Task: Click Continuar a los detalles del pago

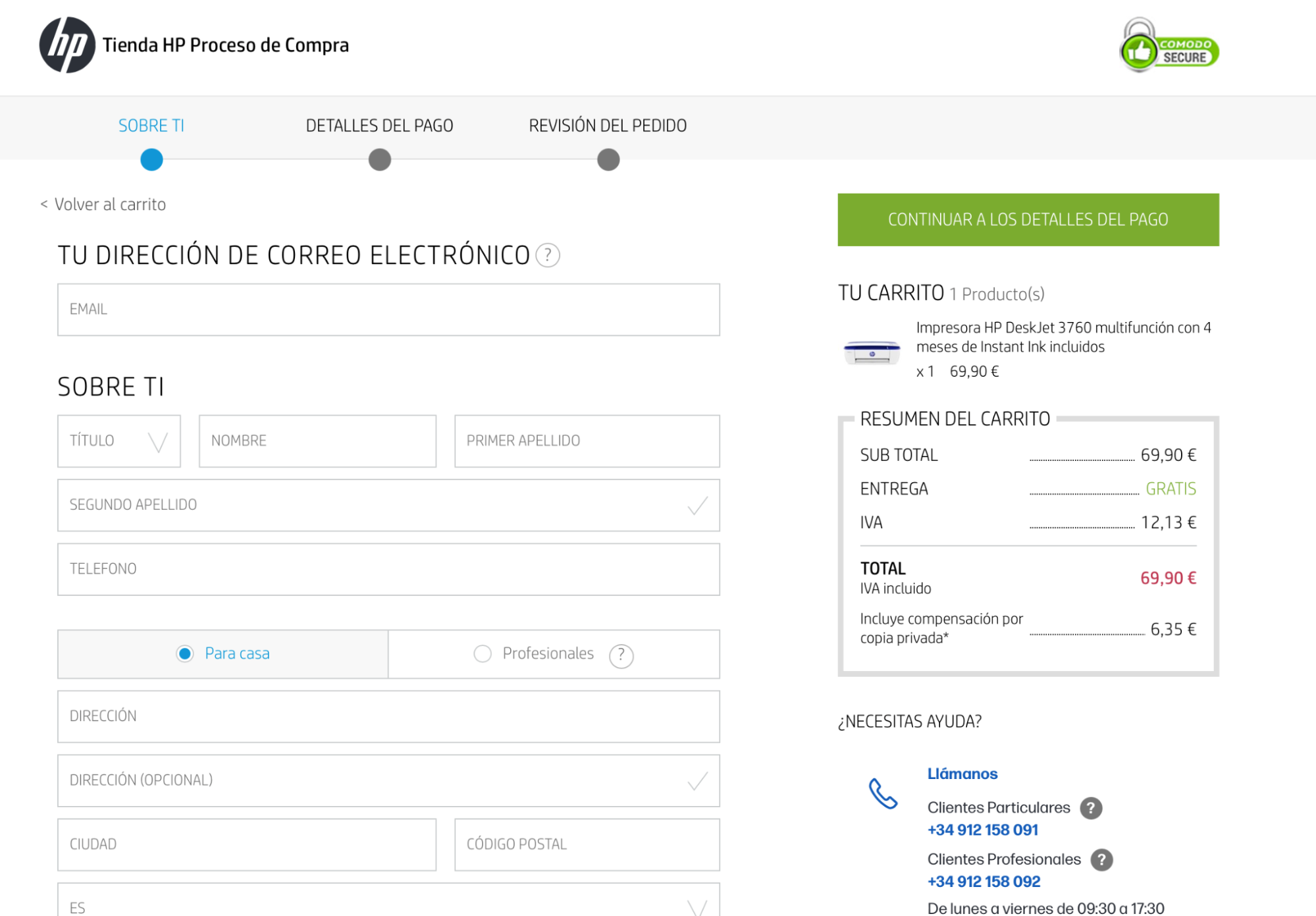Action: pos(1028,219)
